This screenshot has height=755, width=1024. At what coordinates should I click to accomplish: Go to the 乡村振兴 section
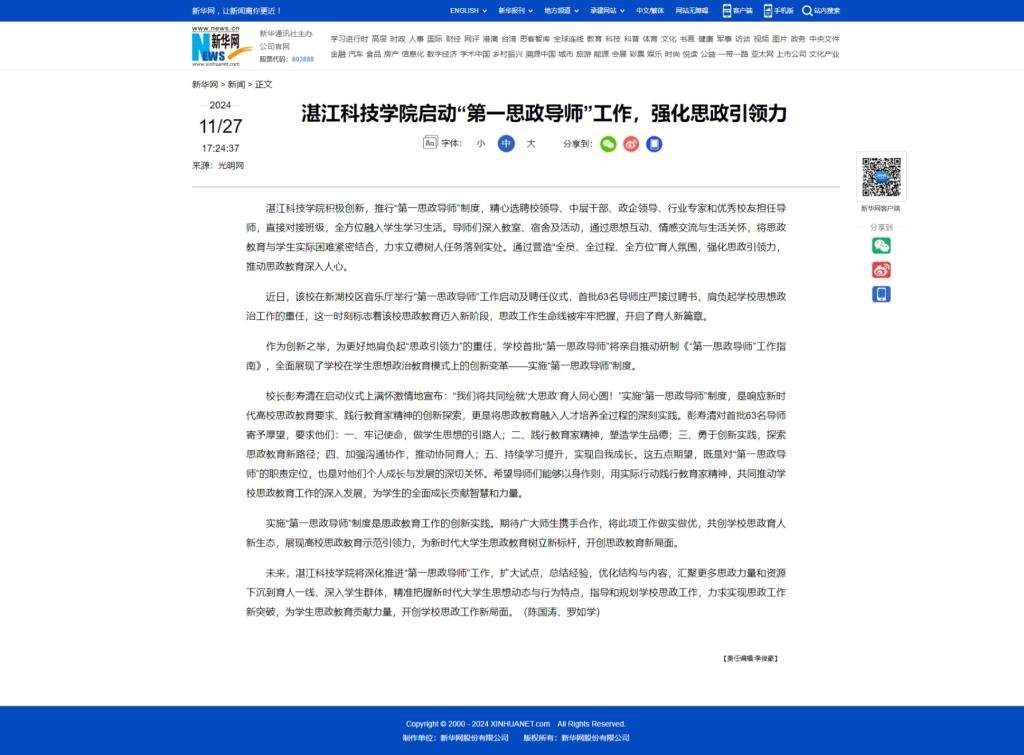(x=507, y=54)
